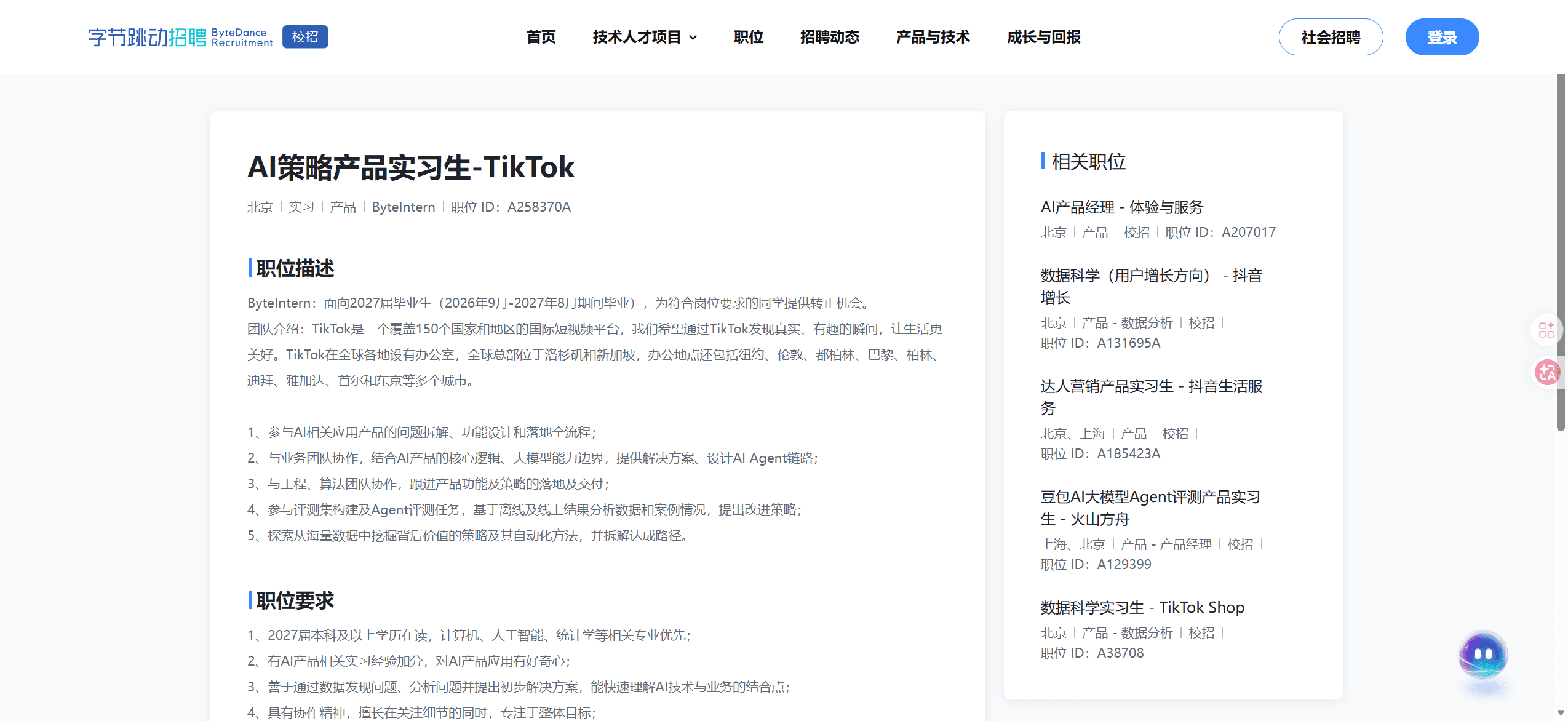Click job ID A38708 in related jobs
This screenshot has width=1568, height=721.
point(1121,653)
